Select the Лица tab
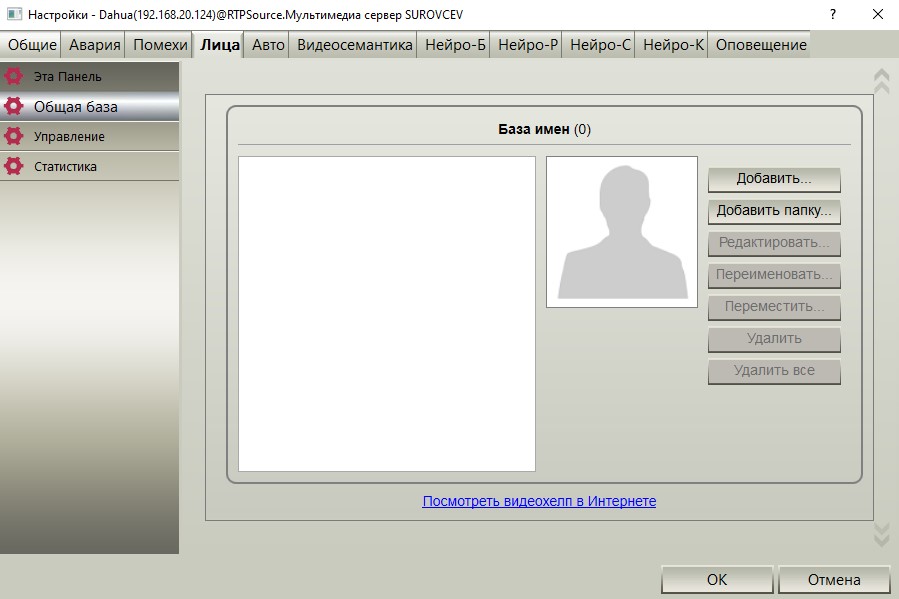 tap(220, 45)
